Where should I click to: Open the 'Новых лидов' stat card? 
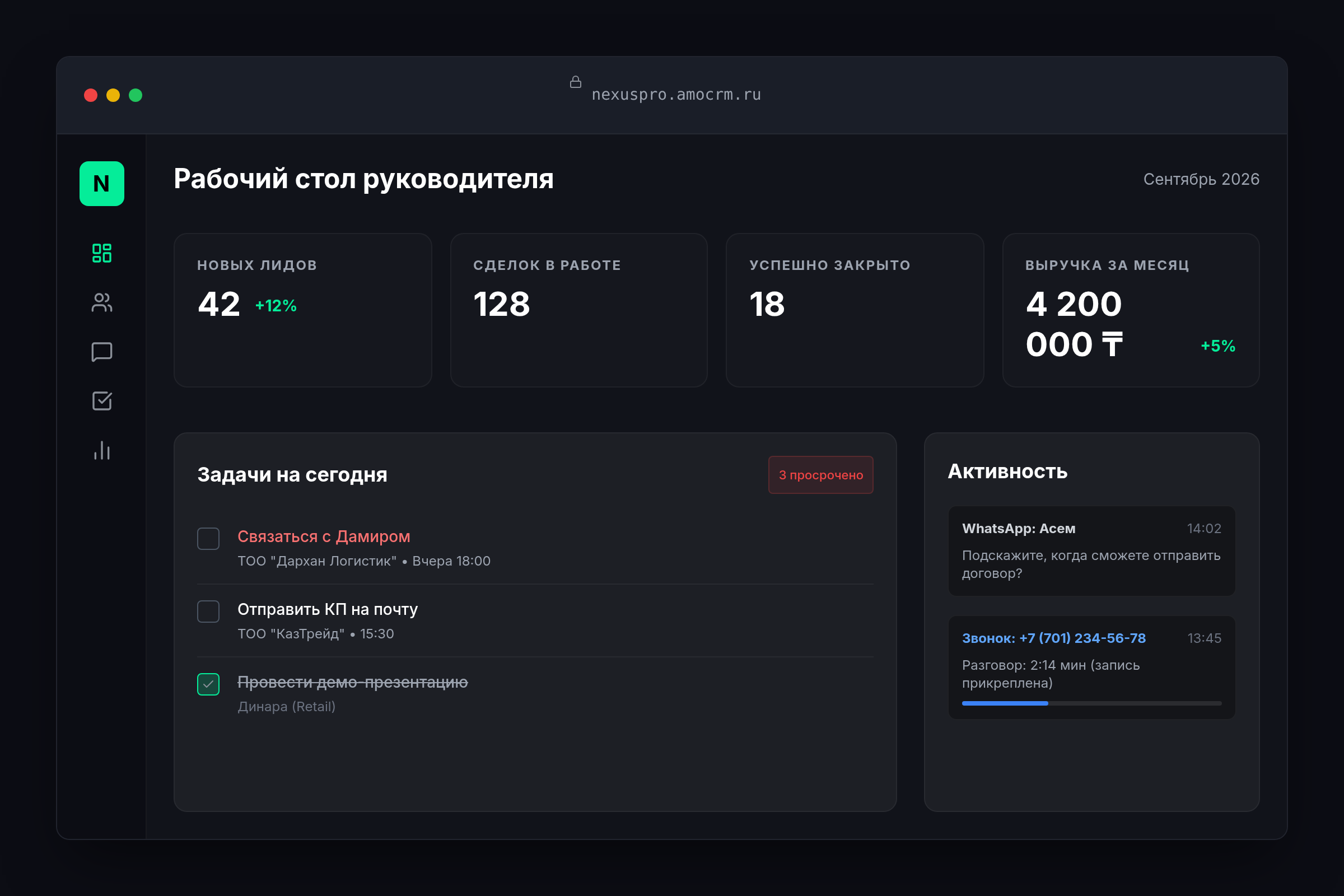coord(302,310)
